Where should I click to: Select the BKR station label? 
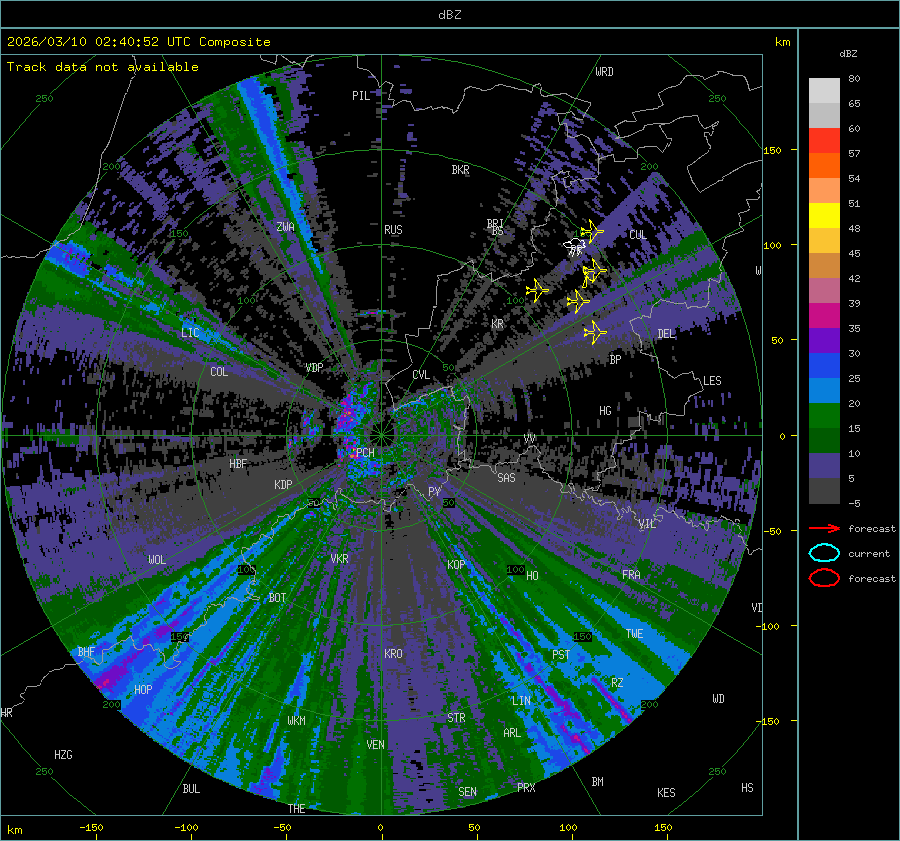pos(460,170)
